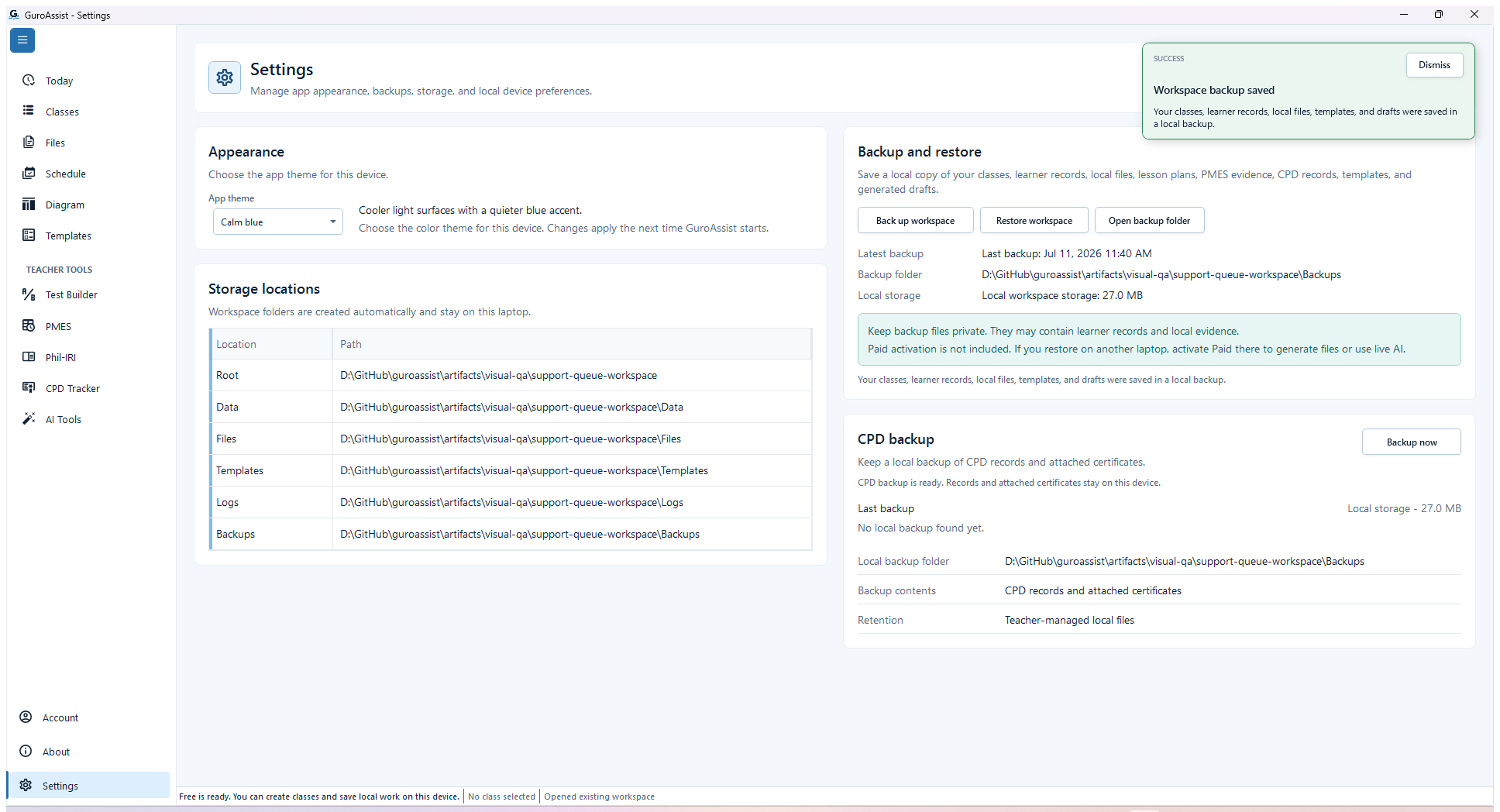The image size is (1500, 812).
Task: Click the PMES sidebar icon
Action: pos(29,325)
